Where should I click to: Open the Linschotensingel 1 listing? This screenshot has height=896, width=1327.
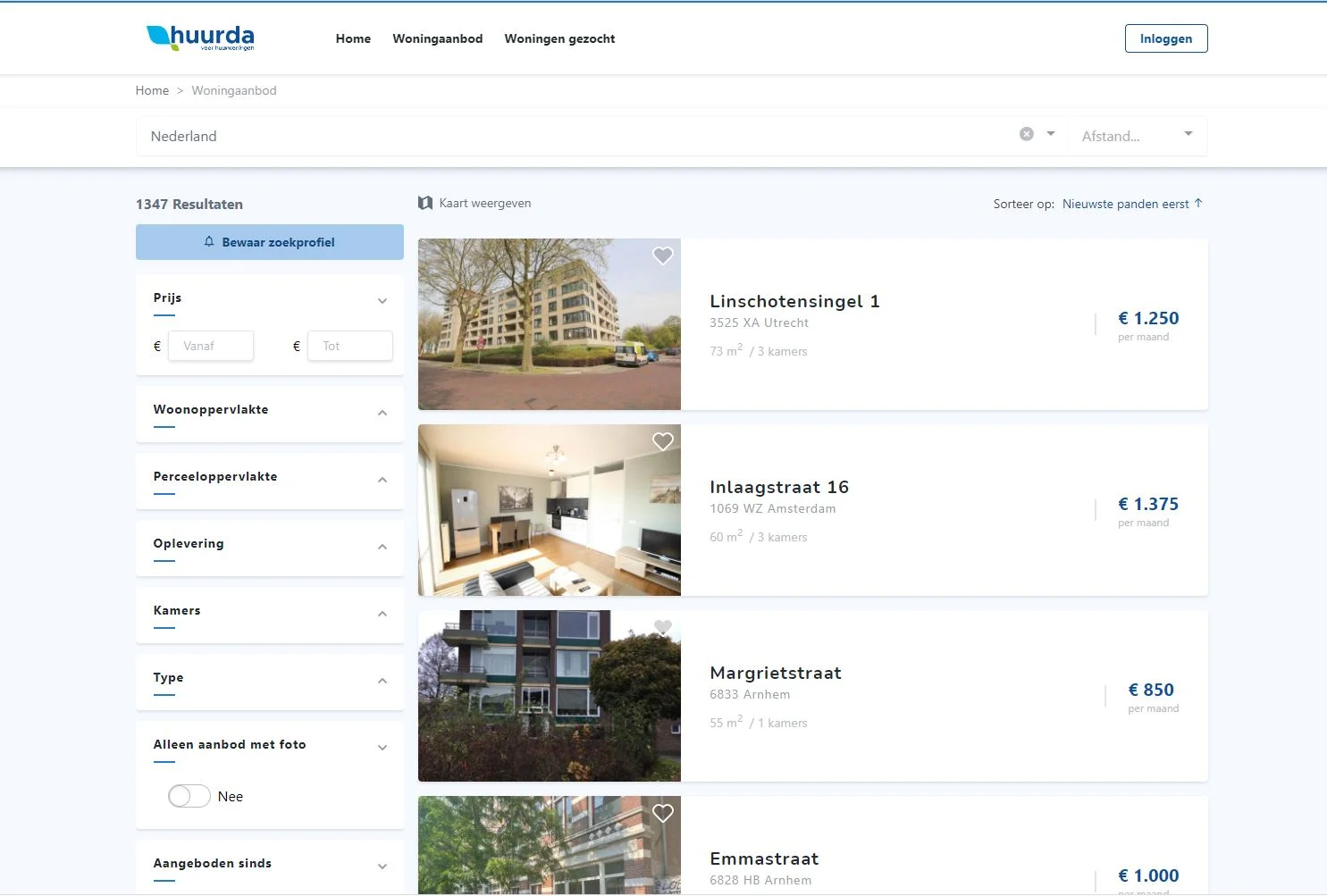click(x=794, y=301)
